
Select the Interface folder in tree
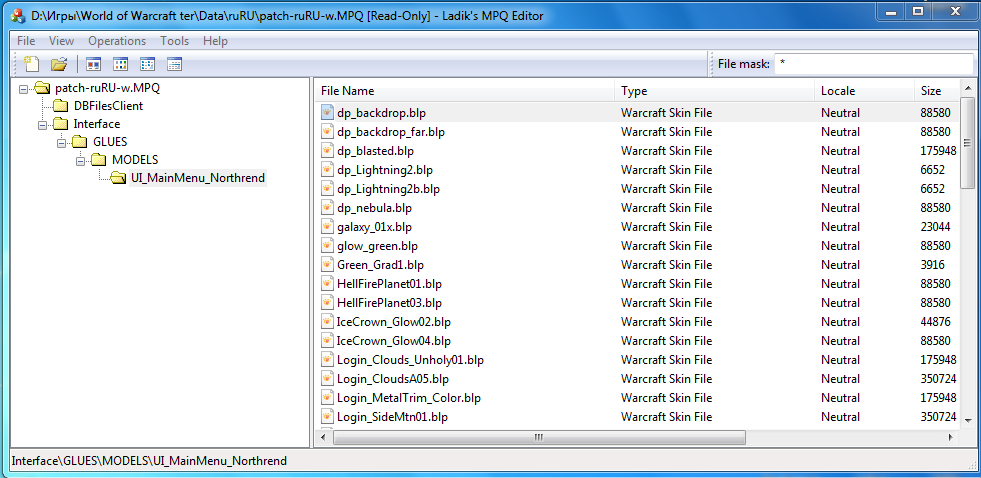[x=96, y=124]
